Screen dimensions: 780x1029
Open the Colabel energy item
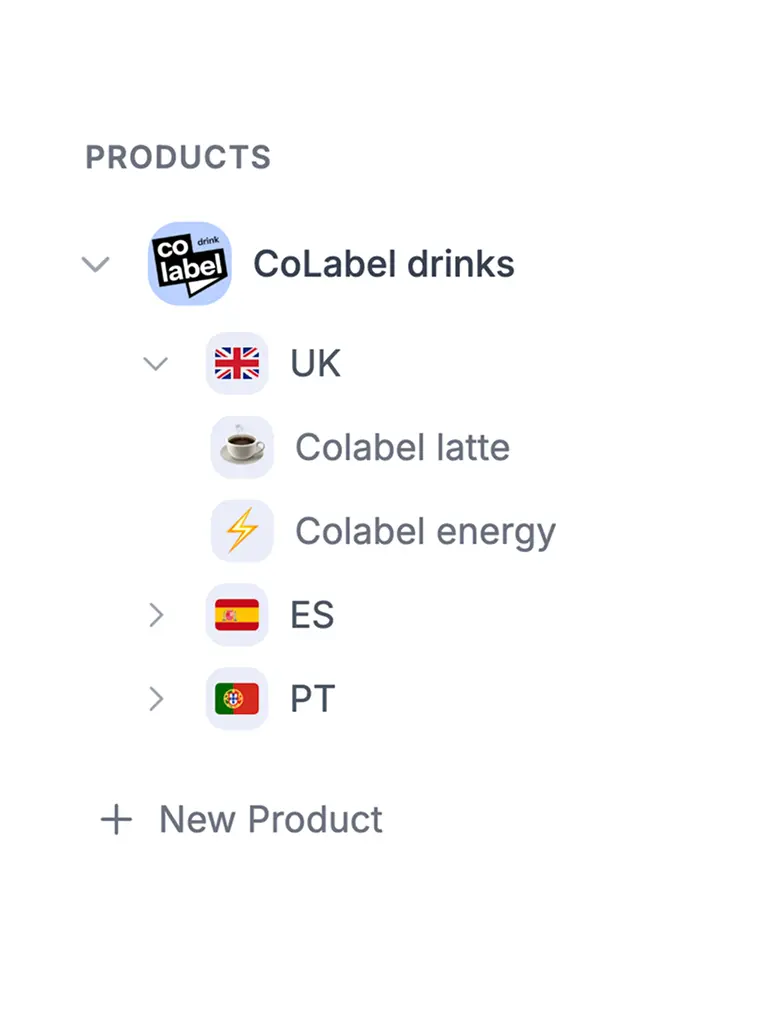click(425, 531)
